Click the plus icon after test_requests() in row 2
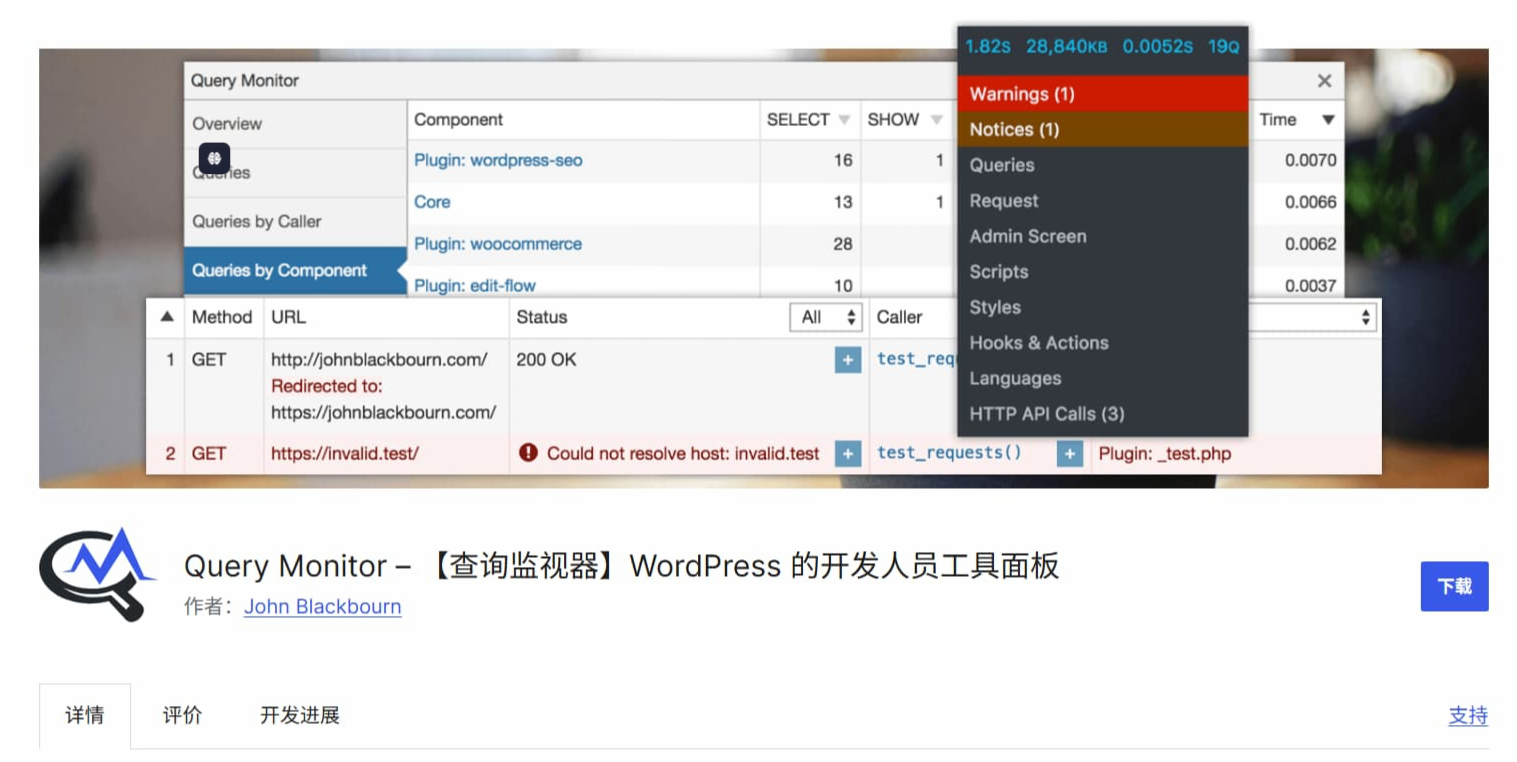The image size is (1517, 762). (1069, 454)
